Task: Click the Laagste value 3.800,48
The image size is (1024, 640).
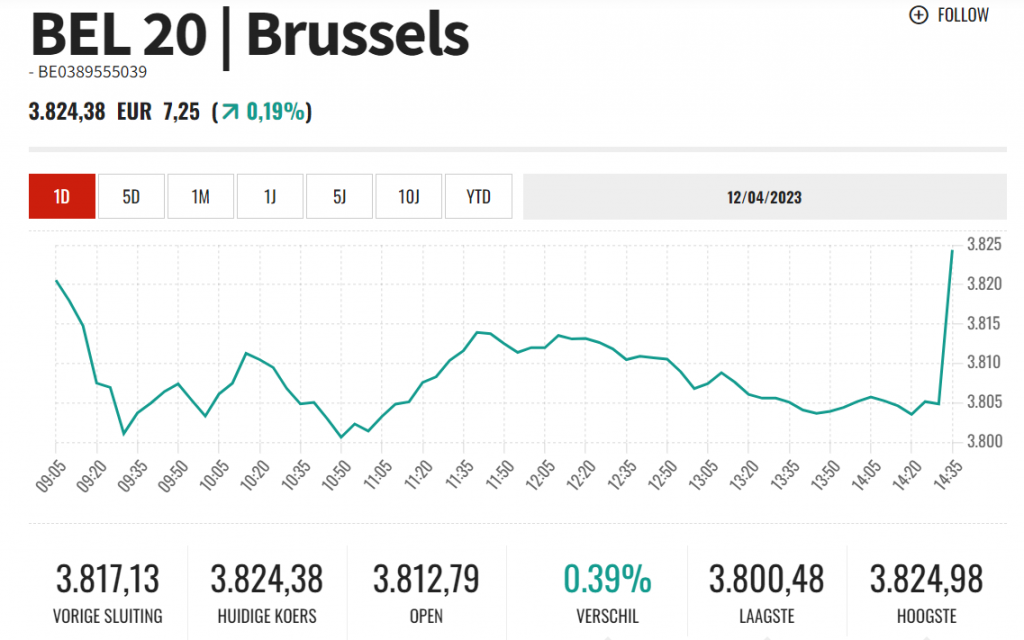Action: tap(765, 579)
